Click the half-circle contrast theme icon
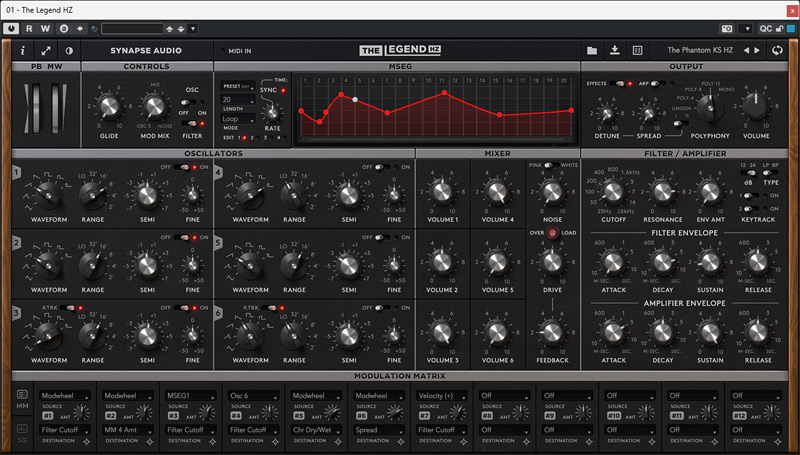 click(69, 50)
